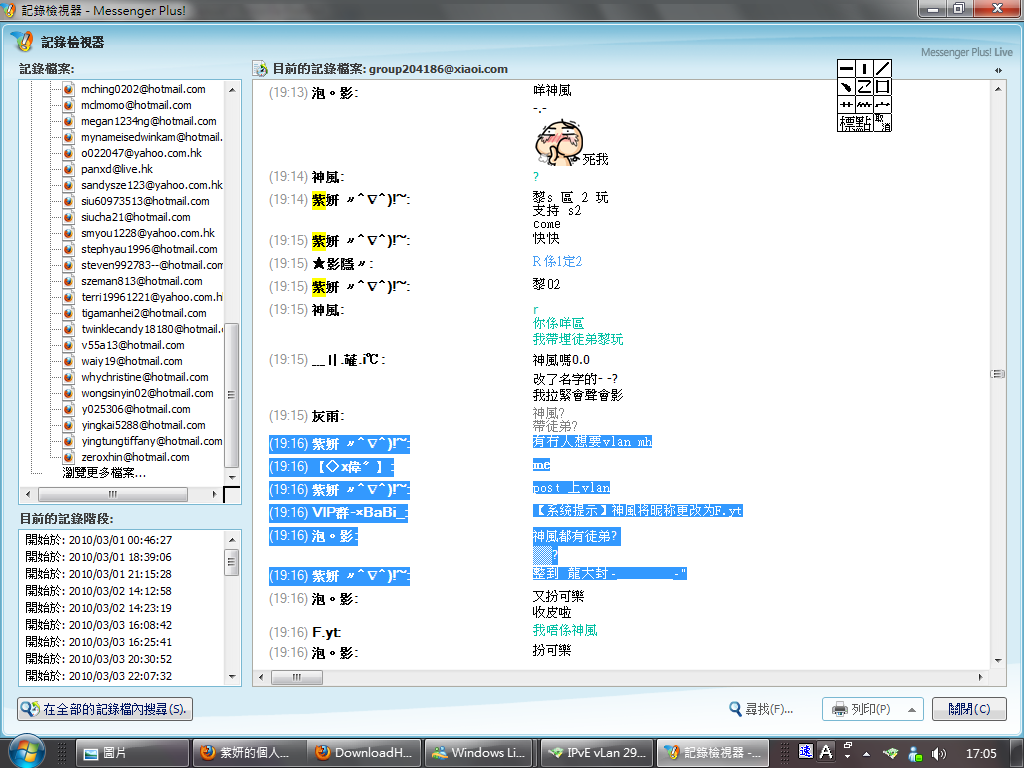
Task: Click the square box stroke key in IME pad
Action: pyautogui.click(x=882, y=86)
